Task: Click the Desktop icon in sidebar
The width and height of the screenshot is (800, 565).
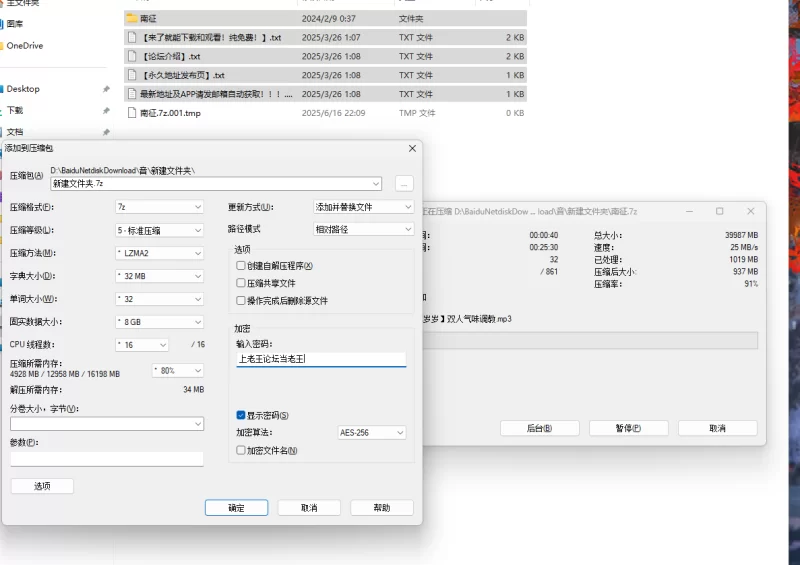Action: click(x=2, y=89)
